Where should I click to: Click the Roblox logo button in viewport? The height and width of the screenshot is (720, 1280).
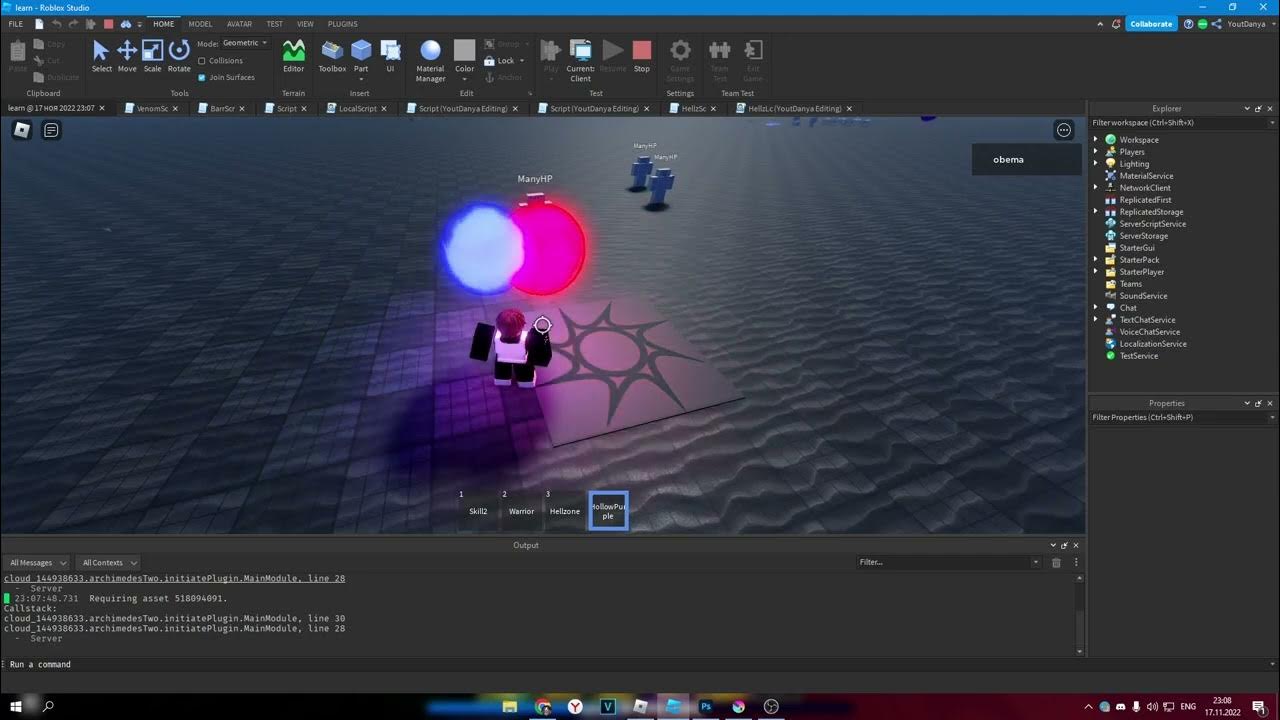pyautogui.click(x=21, y=129)
